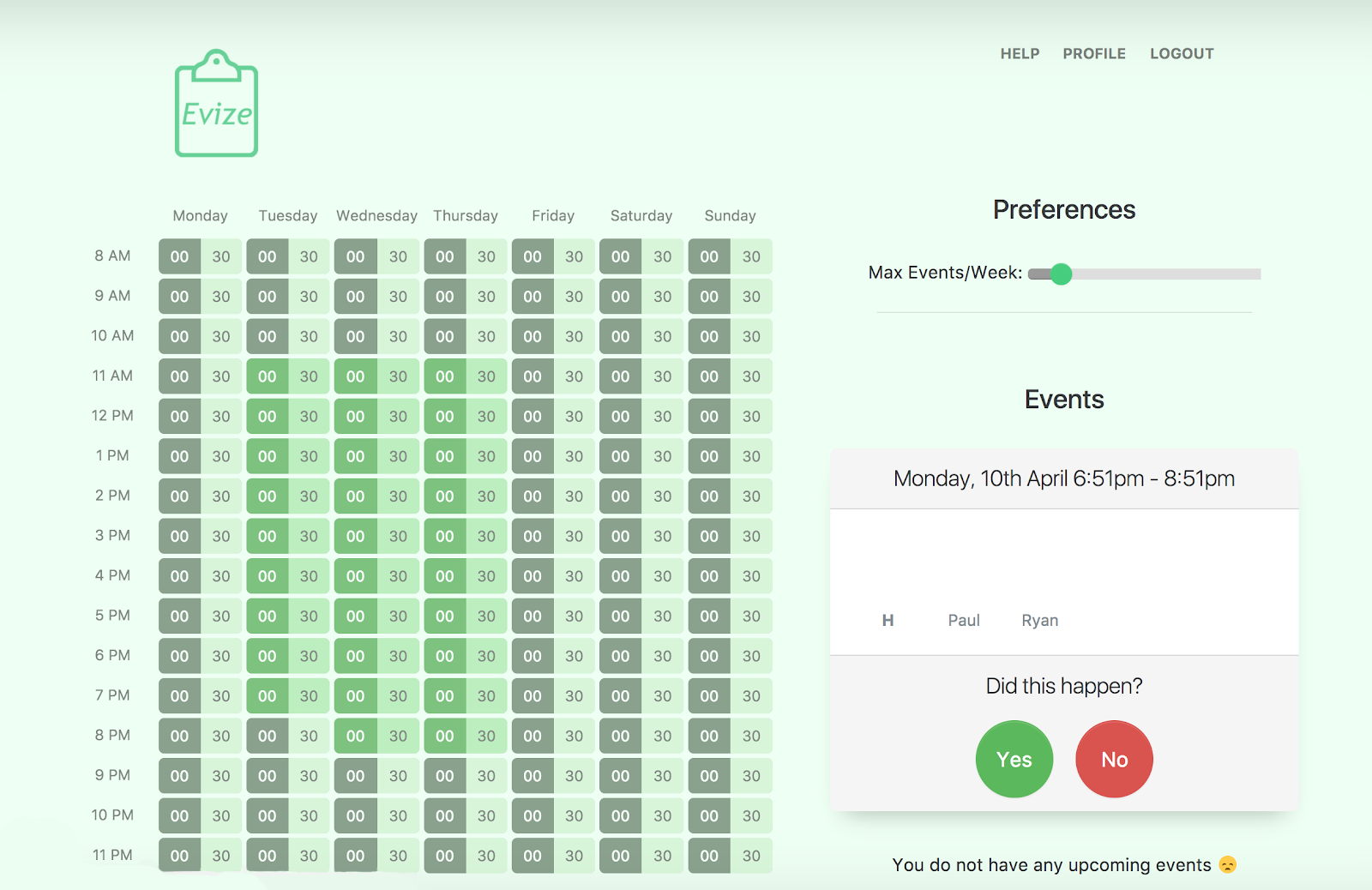This screenshot has width=1372, height=890.
Task: Select attendee Ryan in event card
Action: [x=1039, y=620]
